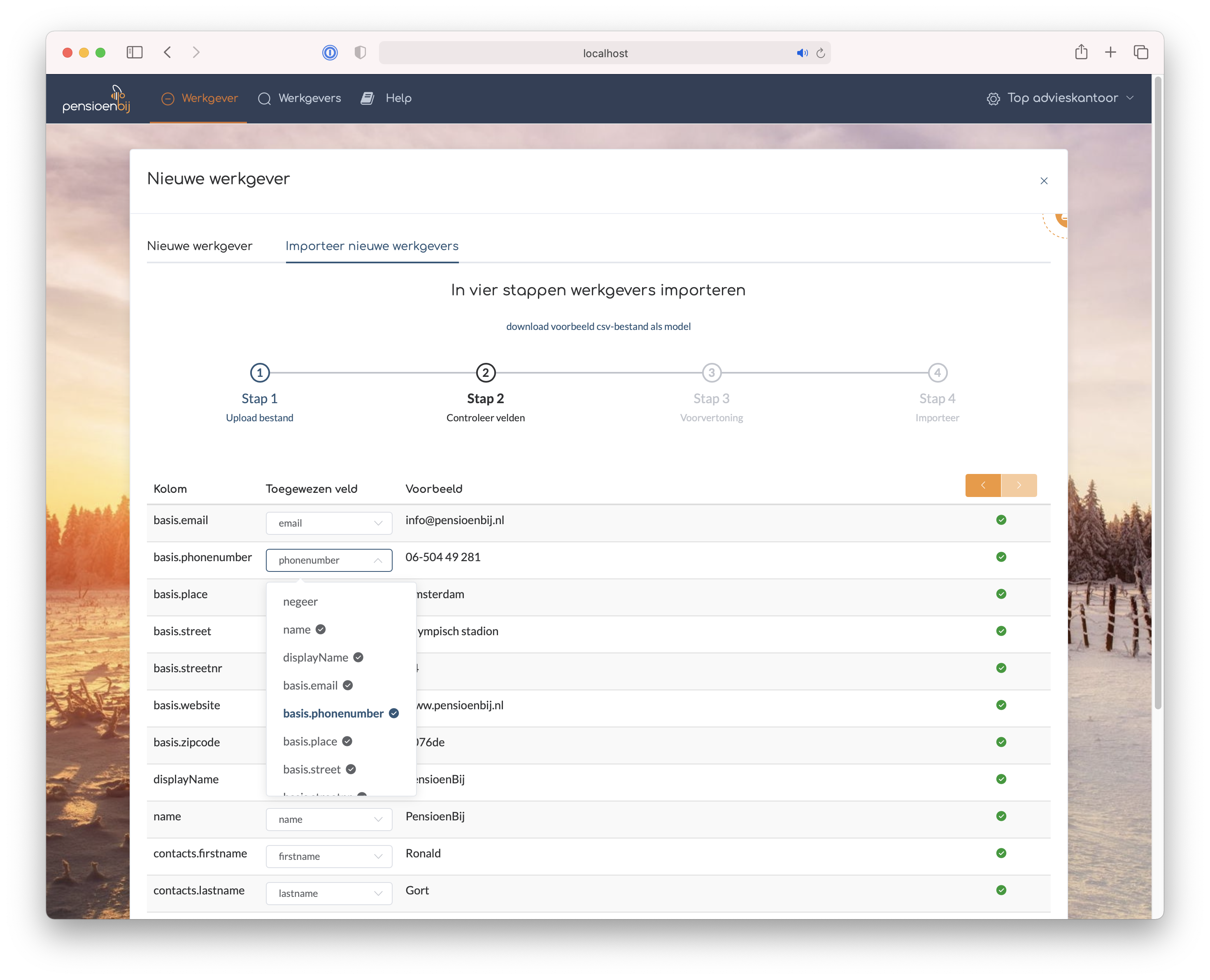Click green check icon for basis.place row
Viewport: 1210px width, 980px height.
[x=1001, y=594]
